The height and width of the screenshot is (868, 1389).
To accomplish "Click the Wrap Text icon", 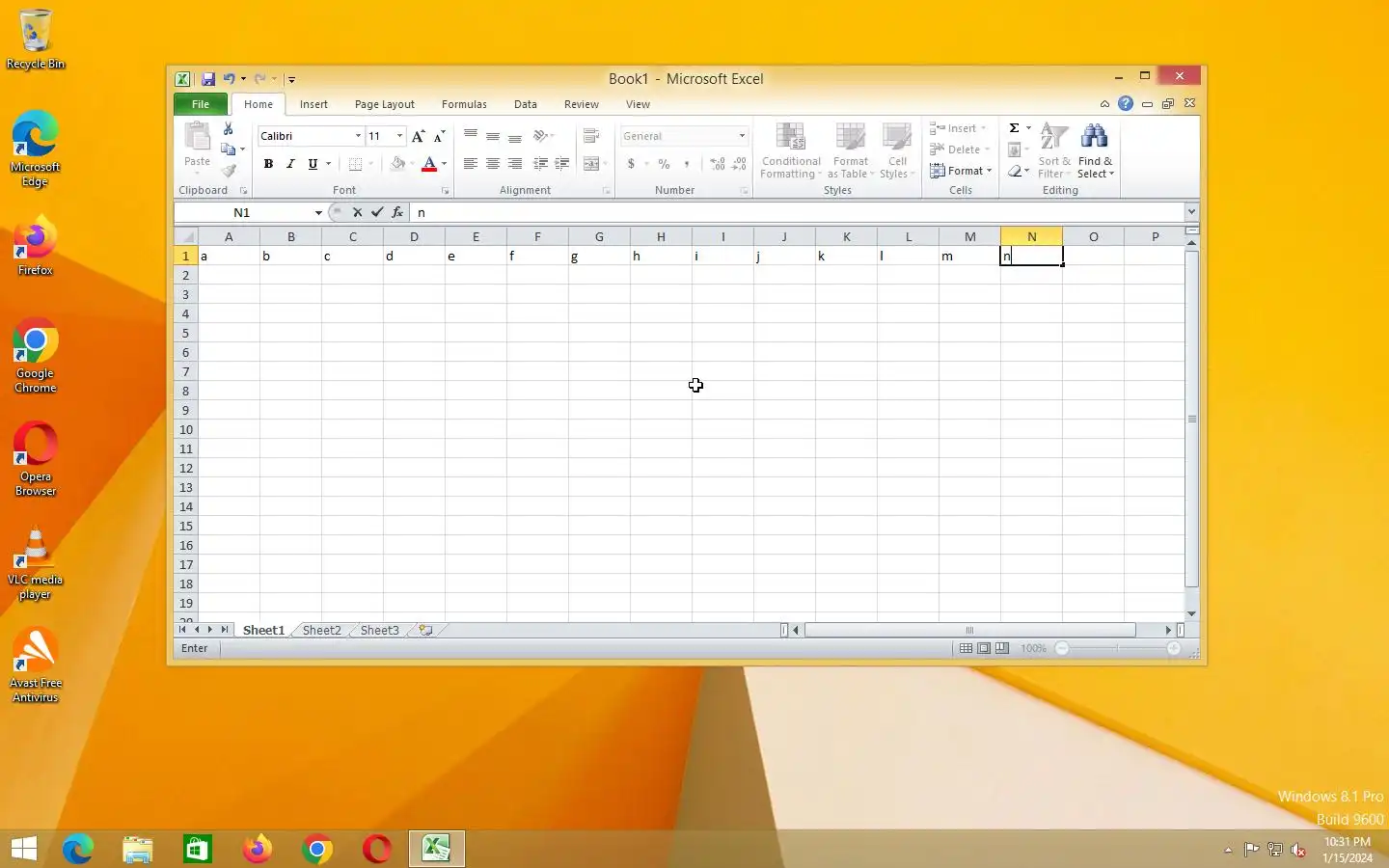I will pos(591,136).
